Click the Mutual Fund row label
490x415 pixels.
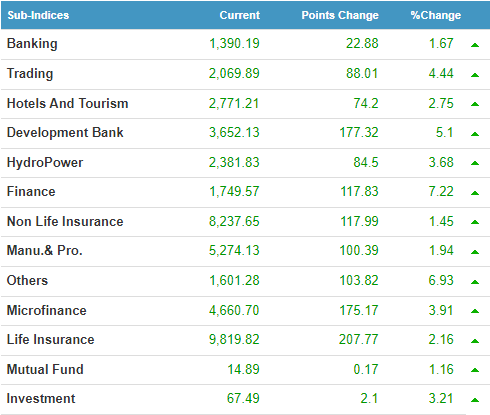point(45,369)
